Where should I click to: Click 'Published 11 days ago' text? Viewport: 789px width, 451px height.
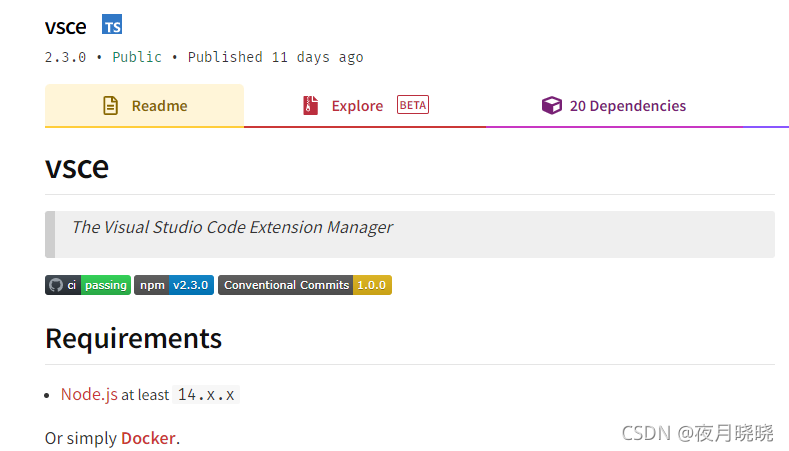click(x=275, y=57)
